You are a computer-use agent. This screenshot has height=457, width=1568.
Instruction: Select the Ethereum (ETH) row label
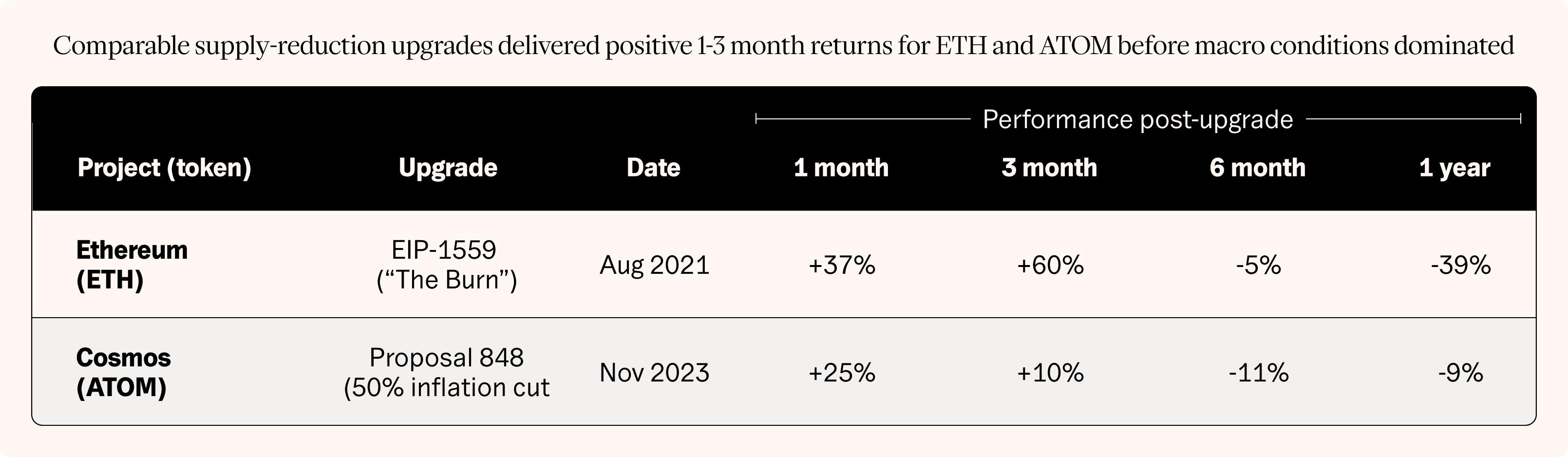132,265
